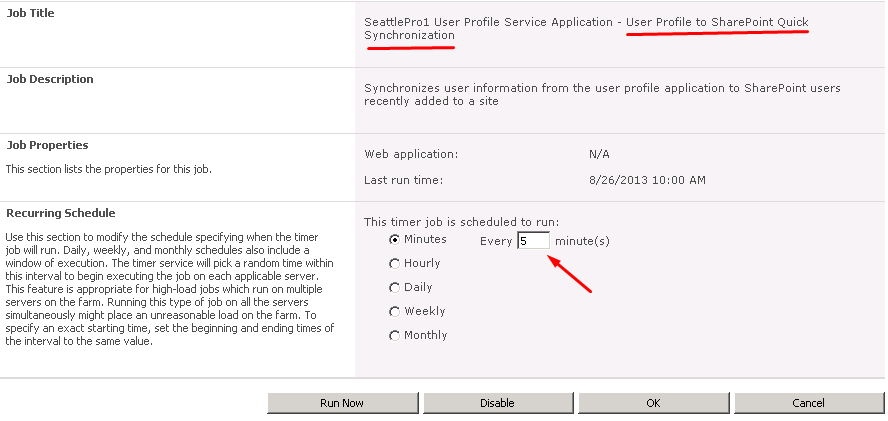Click the Run Now button
Screen dimensions: 888x421
(x=342, y=403)
